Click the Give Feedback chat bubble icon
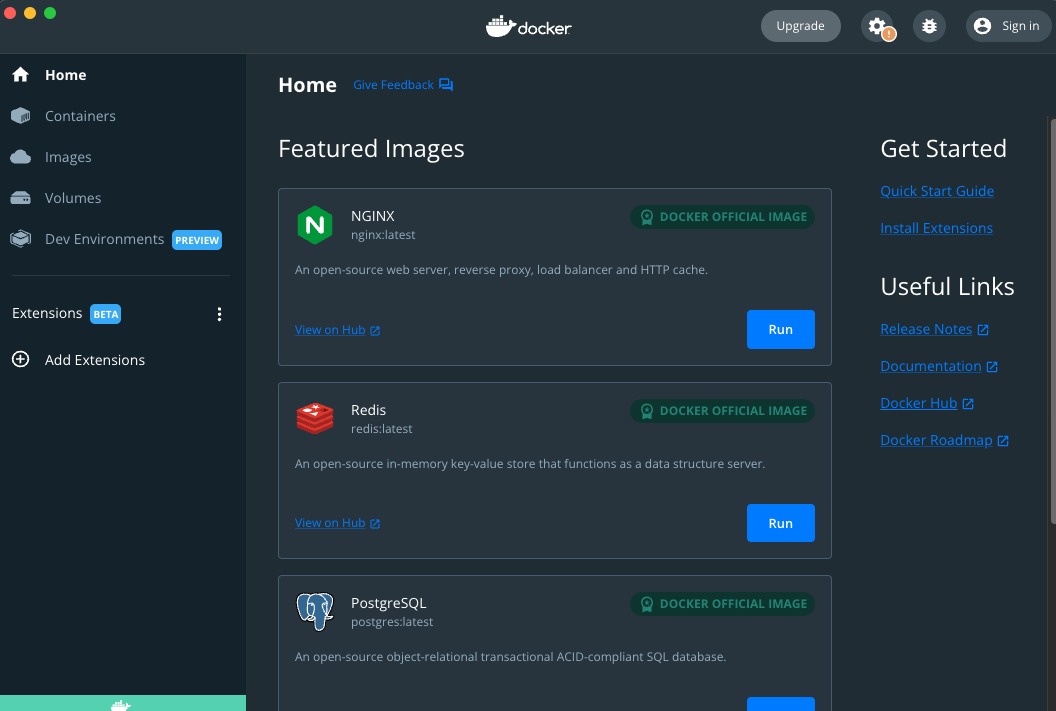This screenshot has height=711, width=1056. [x=446, y=85]
